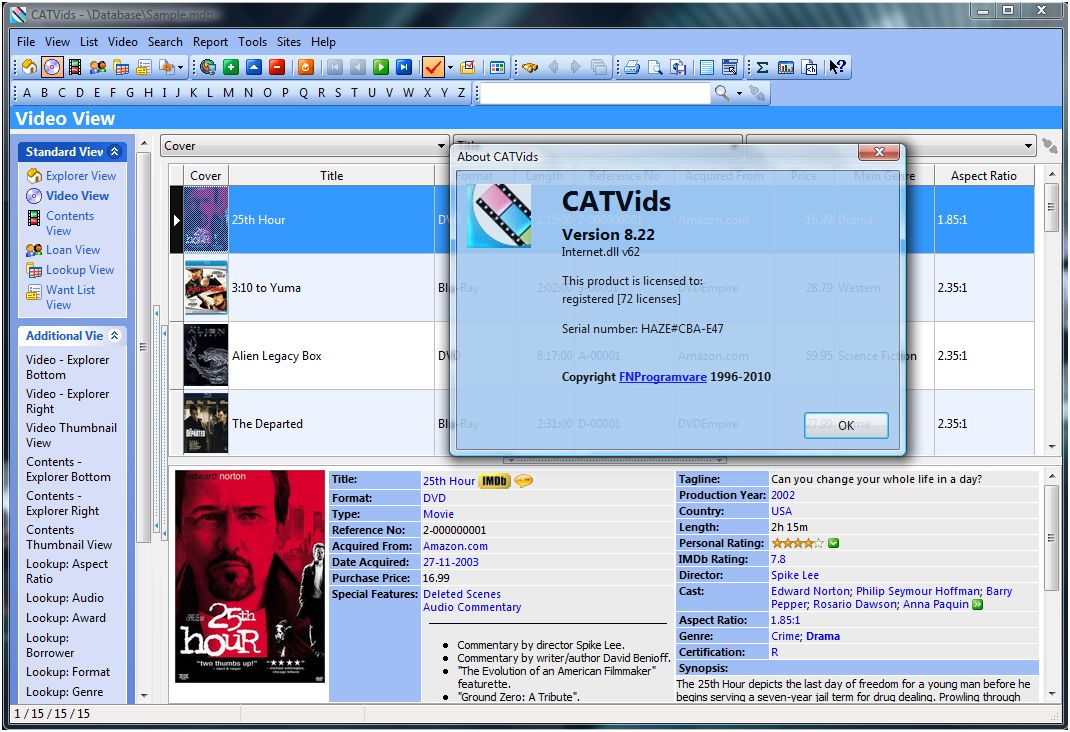Image resolution: width=1070 pixels, height=732 pixels.
Task: Click OK in About CATVids dialog
Action: [846, 425]
